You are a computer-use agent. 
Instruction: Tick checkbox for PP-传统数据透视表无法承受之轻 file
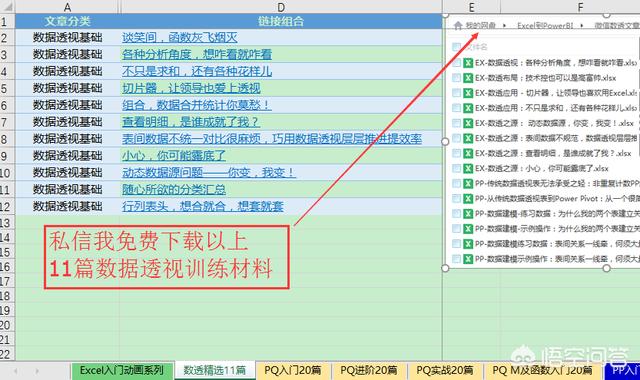click(456, 184)
